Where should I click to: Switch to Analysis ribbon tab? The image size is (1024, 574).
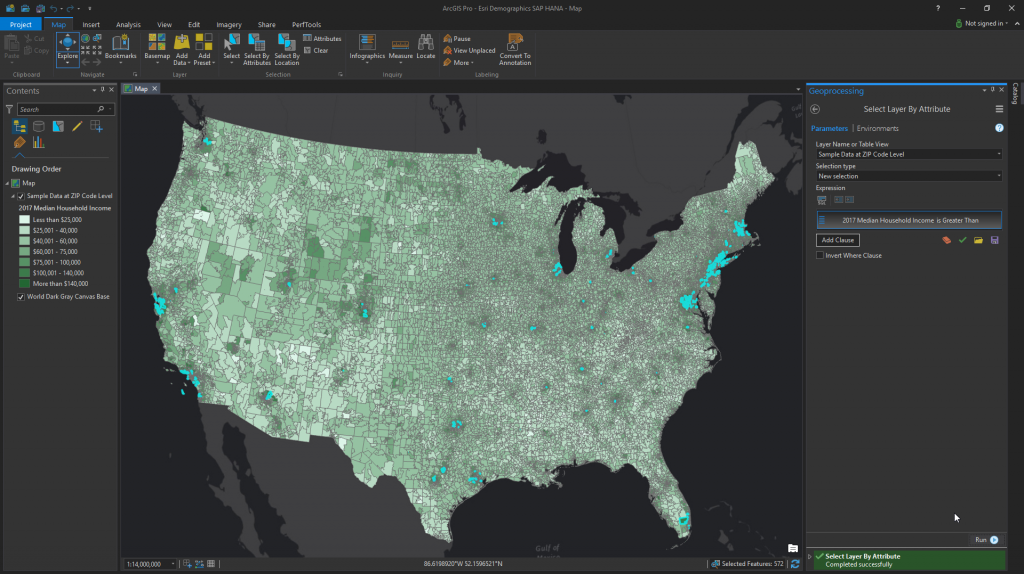128,24
